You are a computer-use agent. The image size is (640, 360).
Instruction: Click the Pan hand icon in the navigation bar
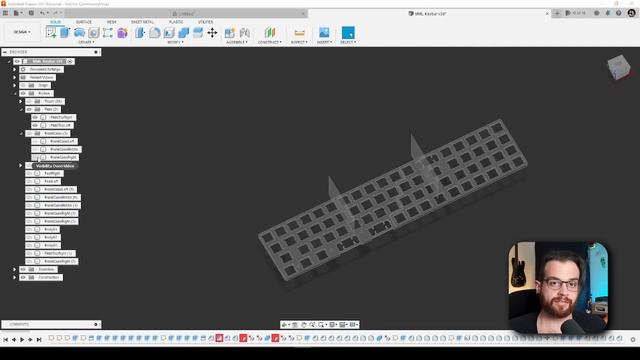304,324
